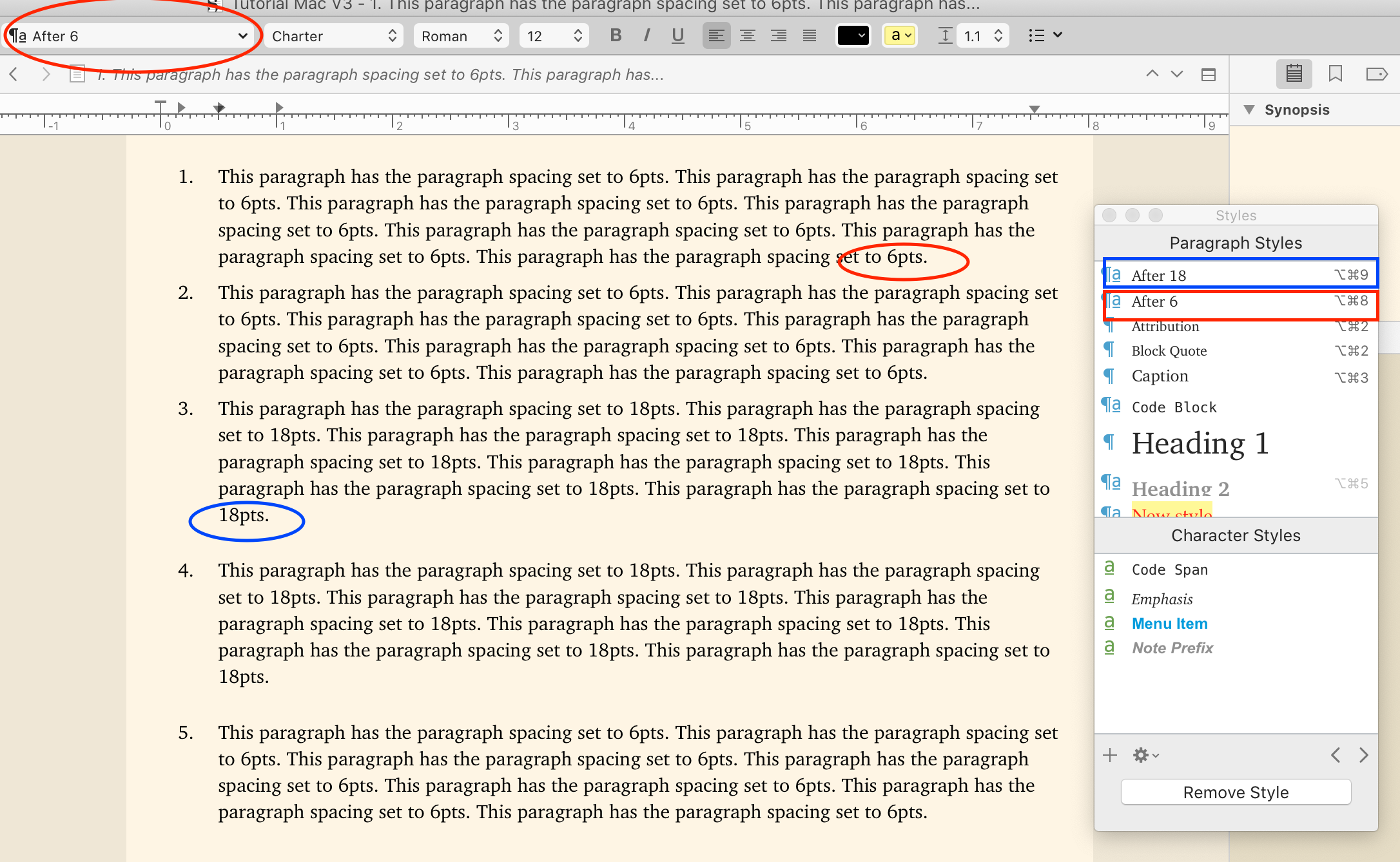Image resolution: width=1400 pixels, height=862 pixels.
Task: Toggle italic formatting
Action: pos(647,35)
